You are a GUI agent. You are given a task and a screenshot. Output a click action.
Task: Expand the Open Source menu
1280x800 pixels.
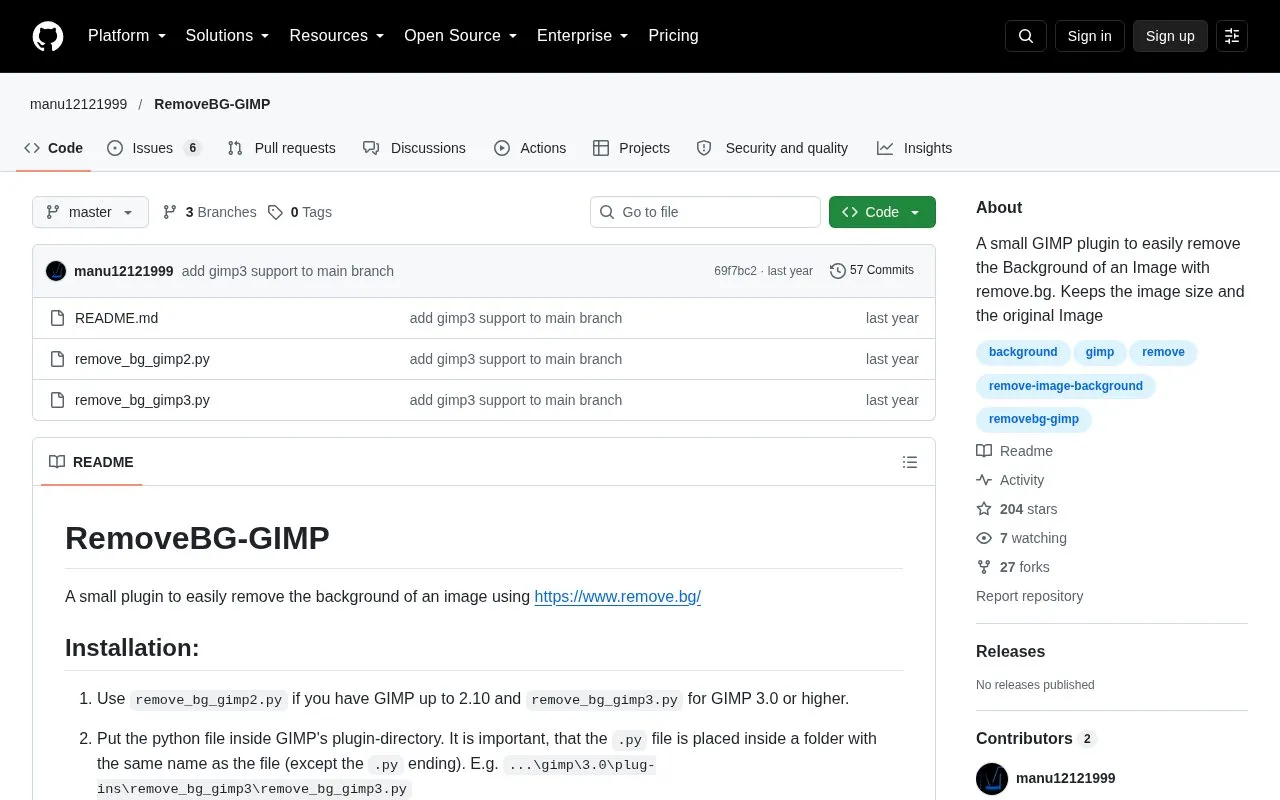coord(461,36)
